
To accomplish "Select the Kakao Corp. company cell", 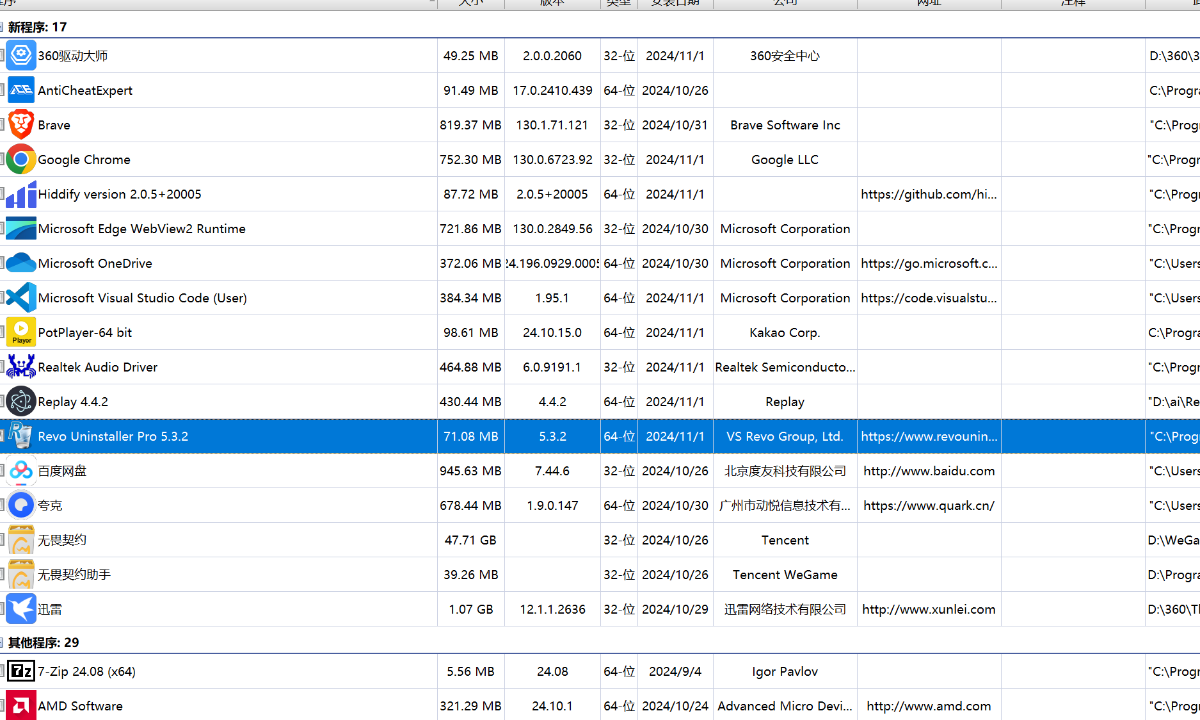I will pos(785,332).
